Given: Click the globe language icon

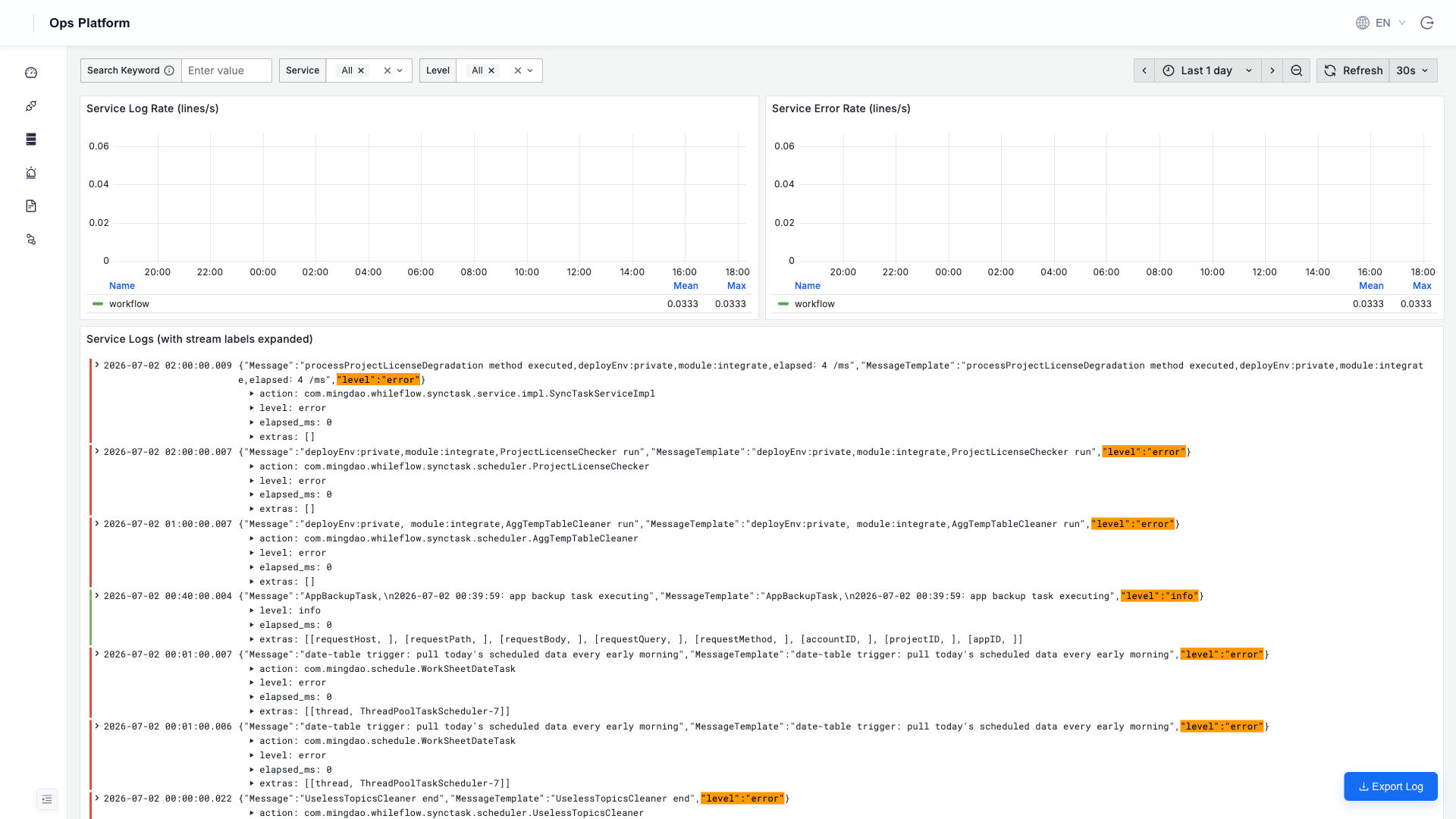Looking at the screenshot, I should 1363,23.
